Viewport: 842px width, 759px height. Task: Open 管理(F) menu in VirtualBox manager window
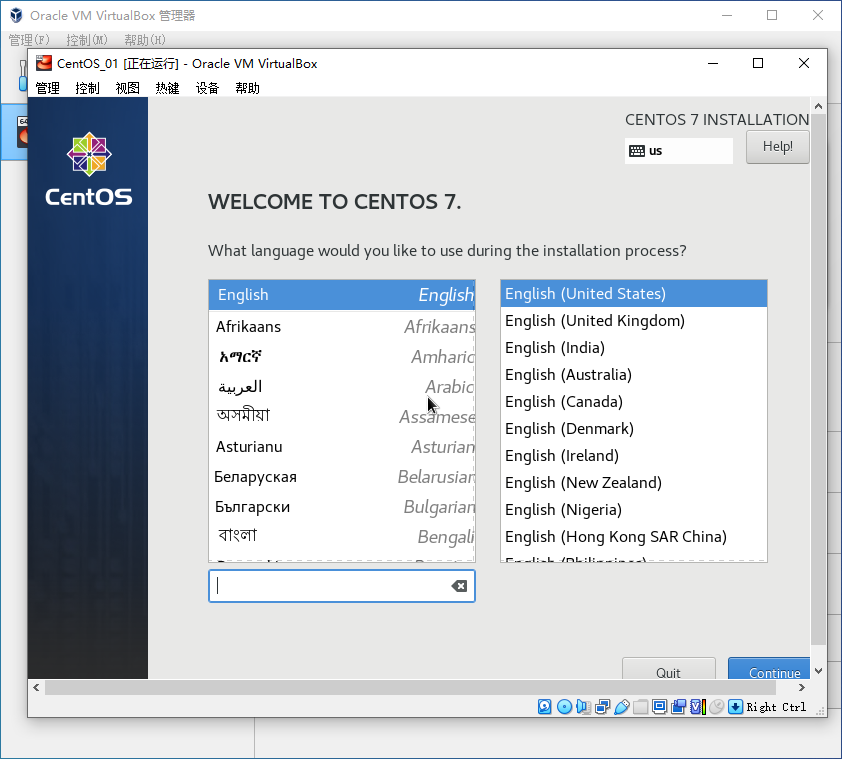tap(30, 40)
